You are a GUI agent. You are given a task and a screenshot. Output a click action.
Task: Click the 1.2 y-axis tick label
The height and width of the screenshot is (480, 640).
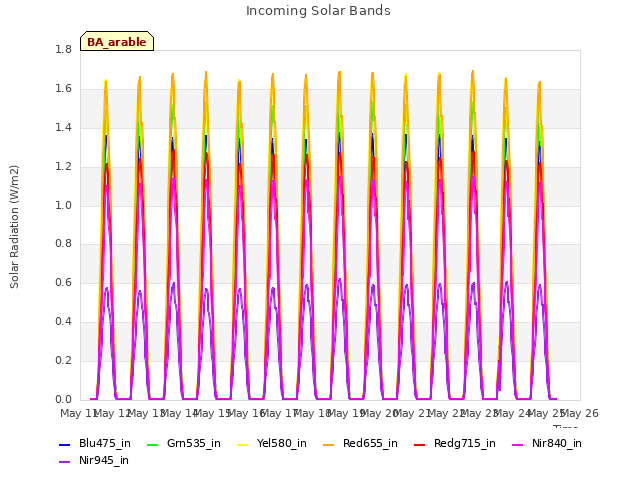pos(63,167)
